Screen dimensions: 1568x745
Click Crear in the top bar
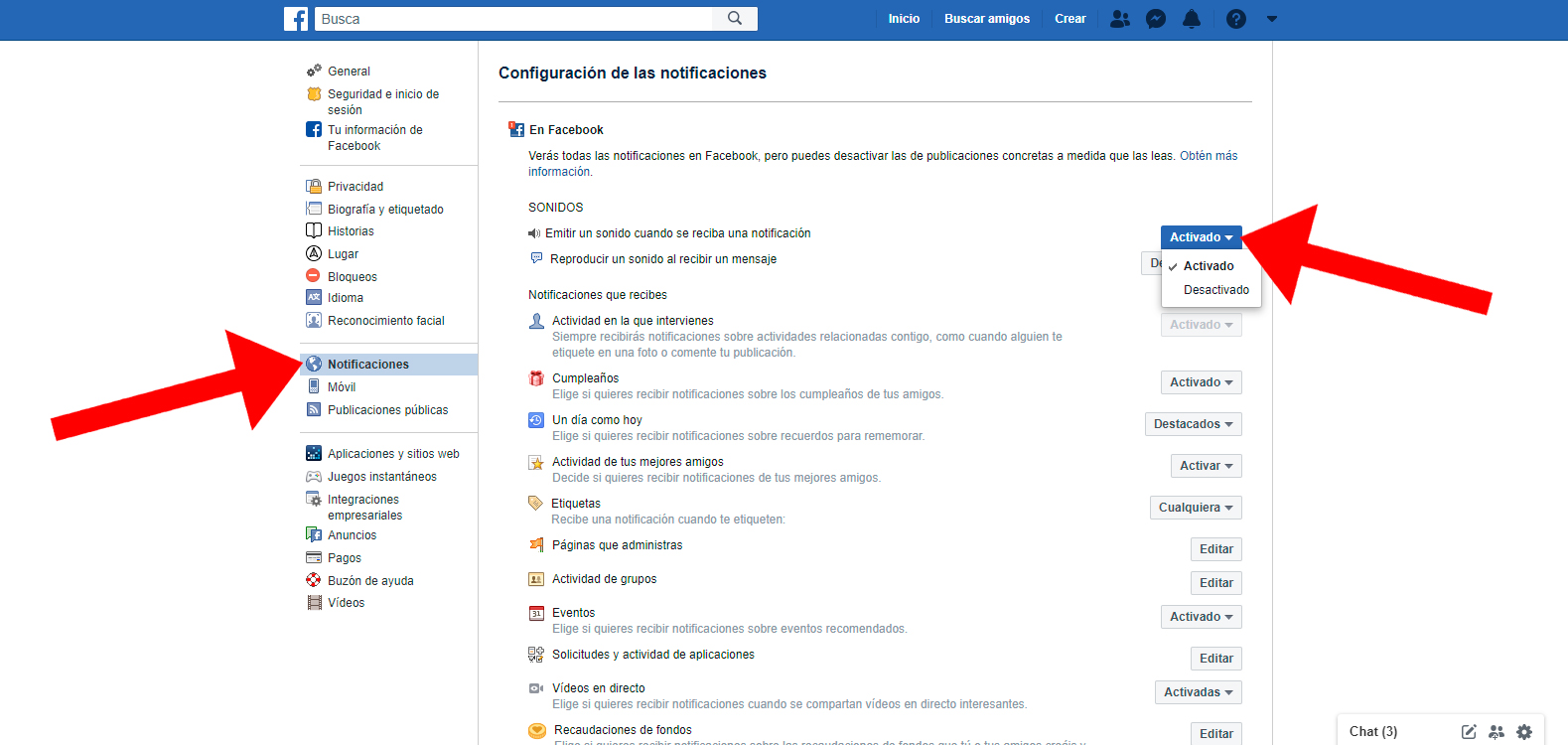pyautogui.click(x=1070, y=19)
